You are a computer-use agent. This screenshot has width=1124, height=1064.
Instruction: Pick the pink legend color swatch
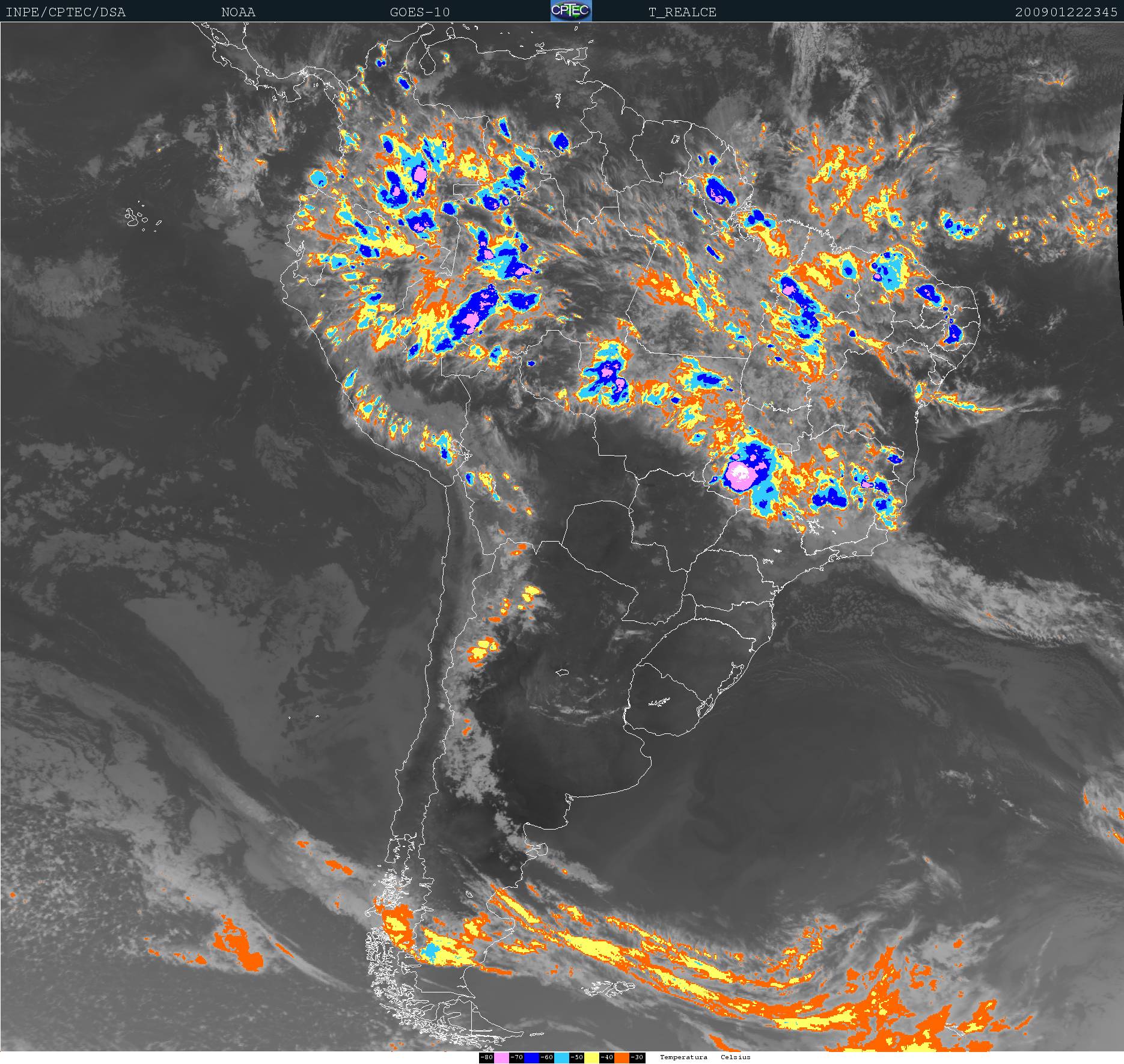pos(501,1057)
